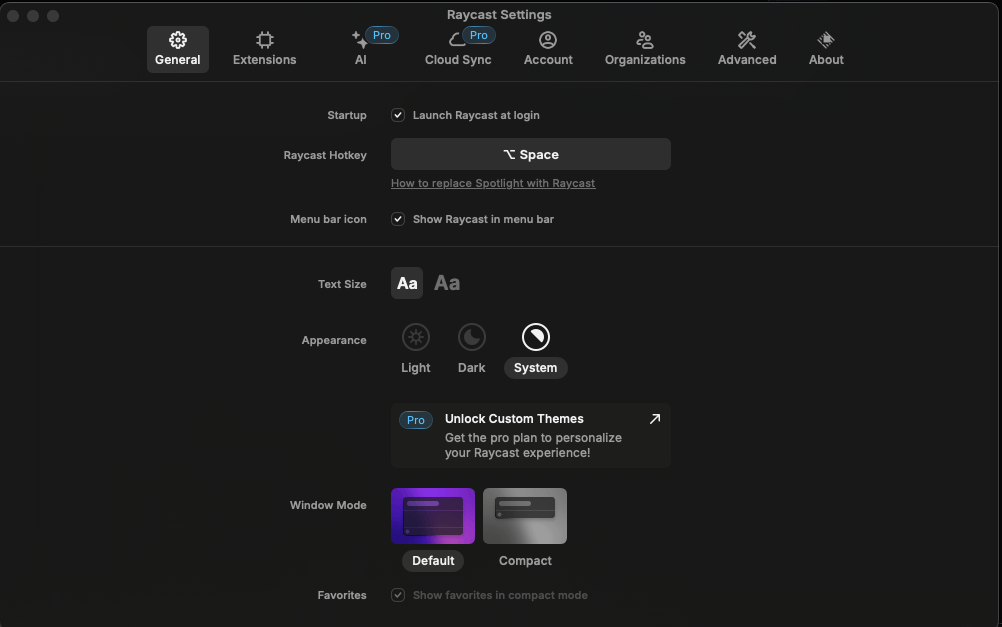The width and height of the screenshot is (1002, 627).
Task: Click the Pro badge in themes card
Action: 415,420
